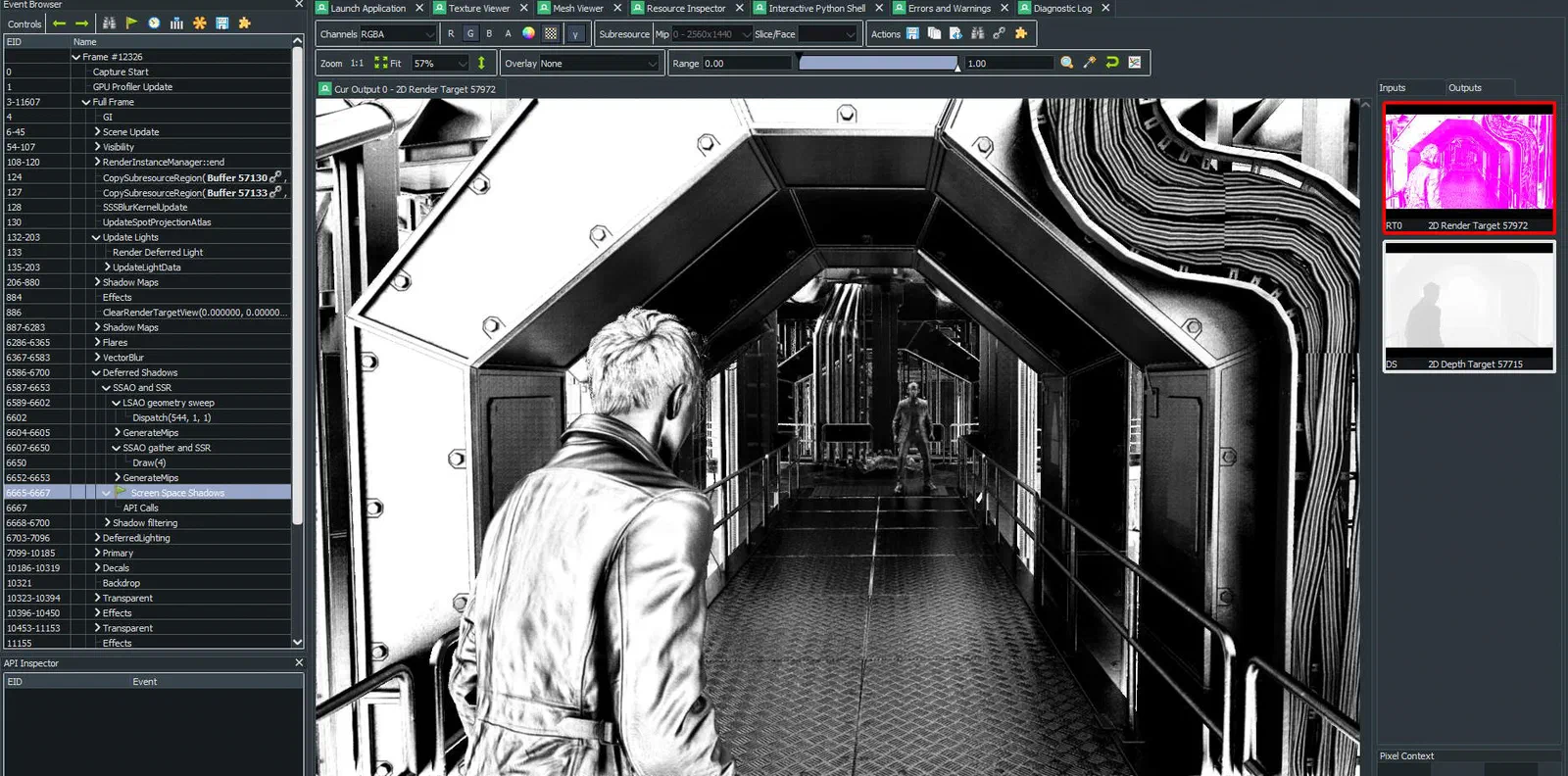Open the Channels RGBA dropdown
The height and width of the screenshot is (776, 1568).
pos(398,34)
